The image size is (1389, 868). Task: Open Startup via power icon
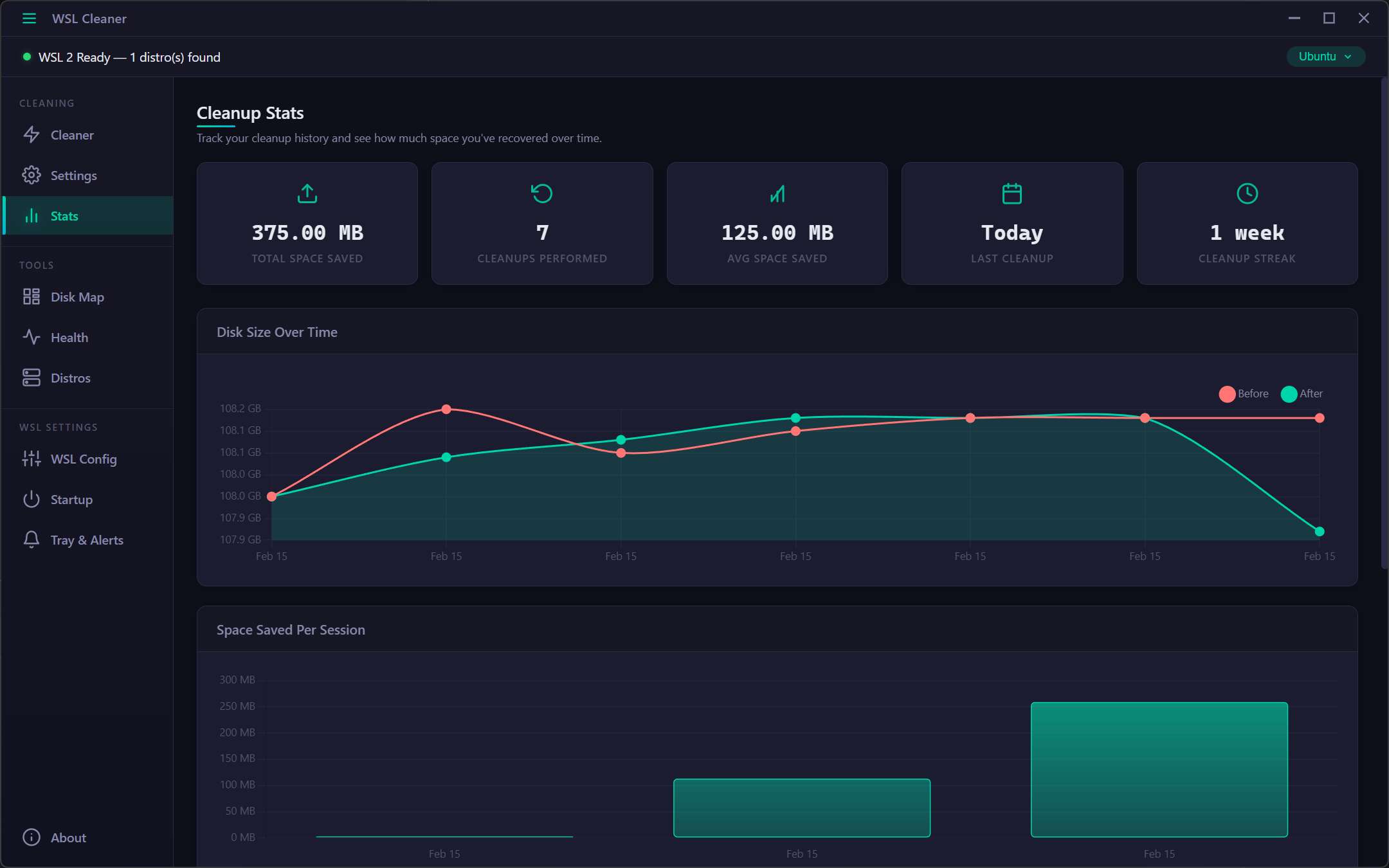point(32,500)
